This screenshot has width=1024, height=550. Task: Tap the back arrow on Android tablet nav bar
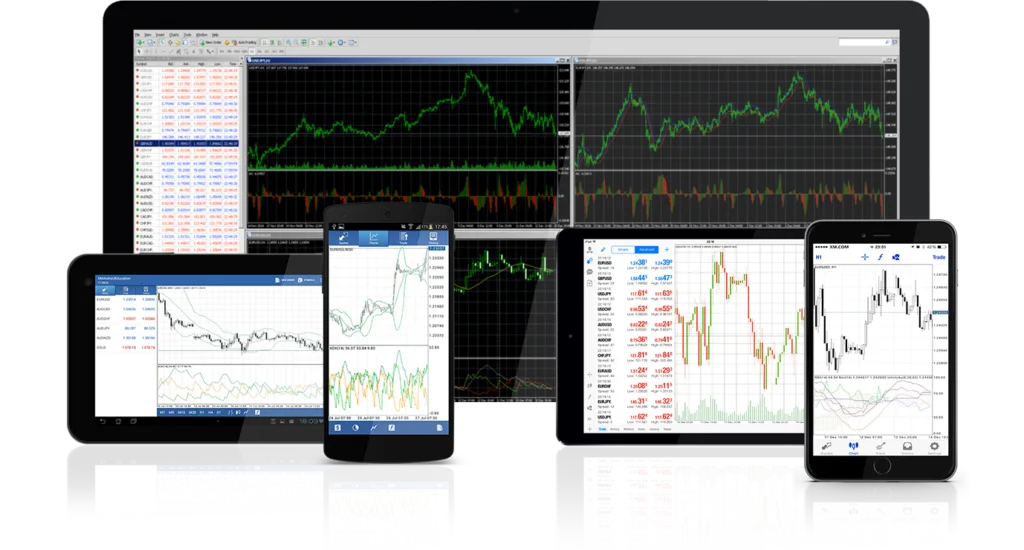pos(103,421)
